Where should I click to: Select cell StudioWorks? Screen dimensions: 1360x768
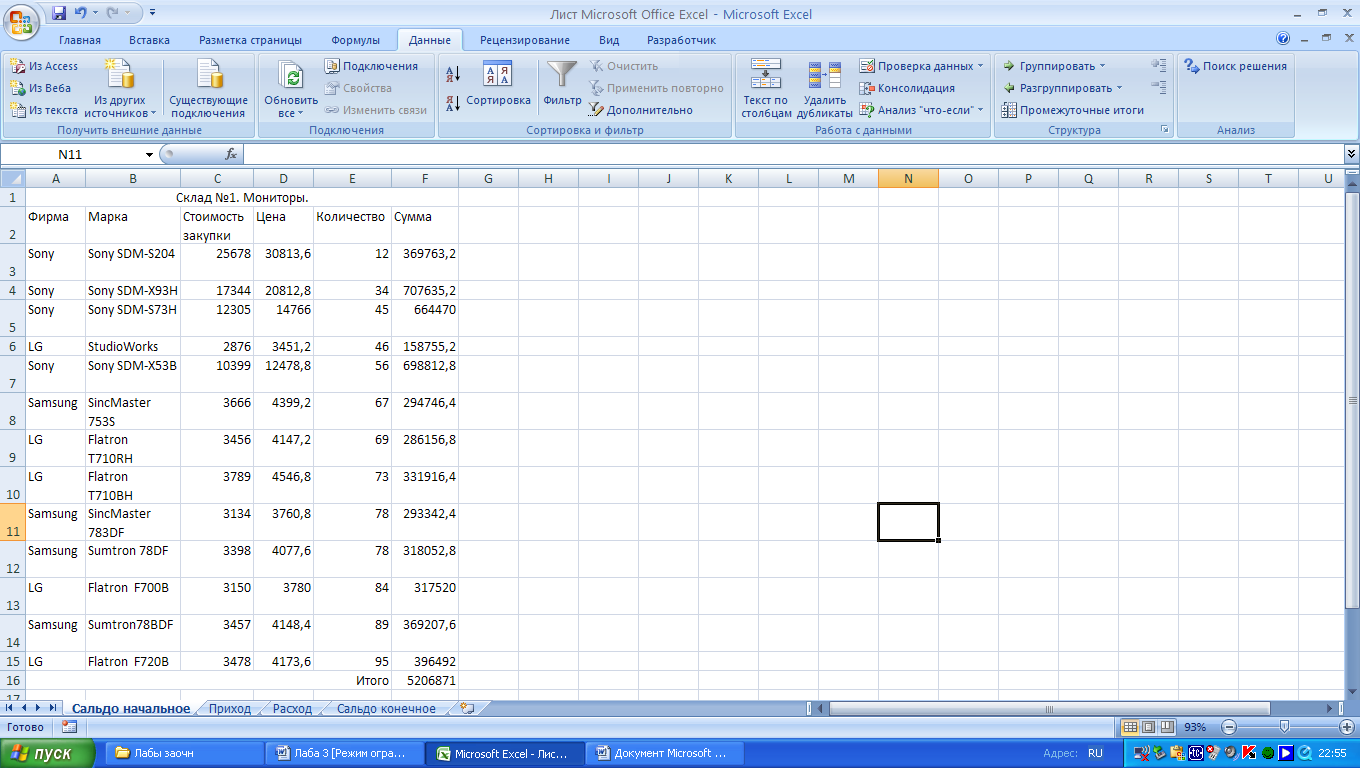(x=133, y=346)
